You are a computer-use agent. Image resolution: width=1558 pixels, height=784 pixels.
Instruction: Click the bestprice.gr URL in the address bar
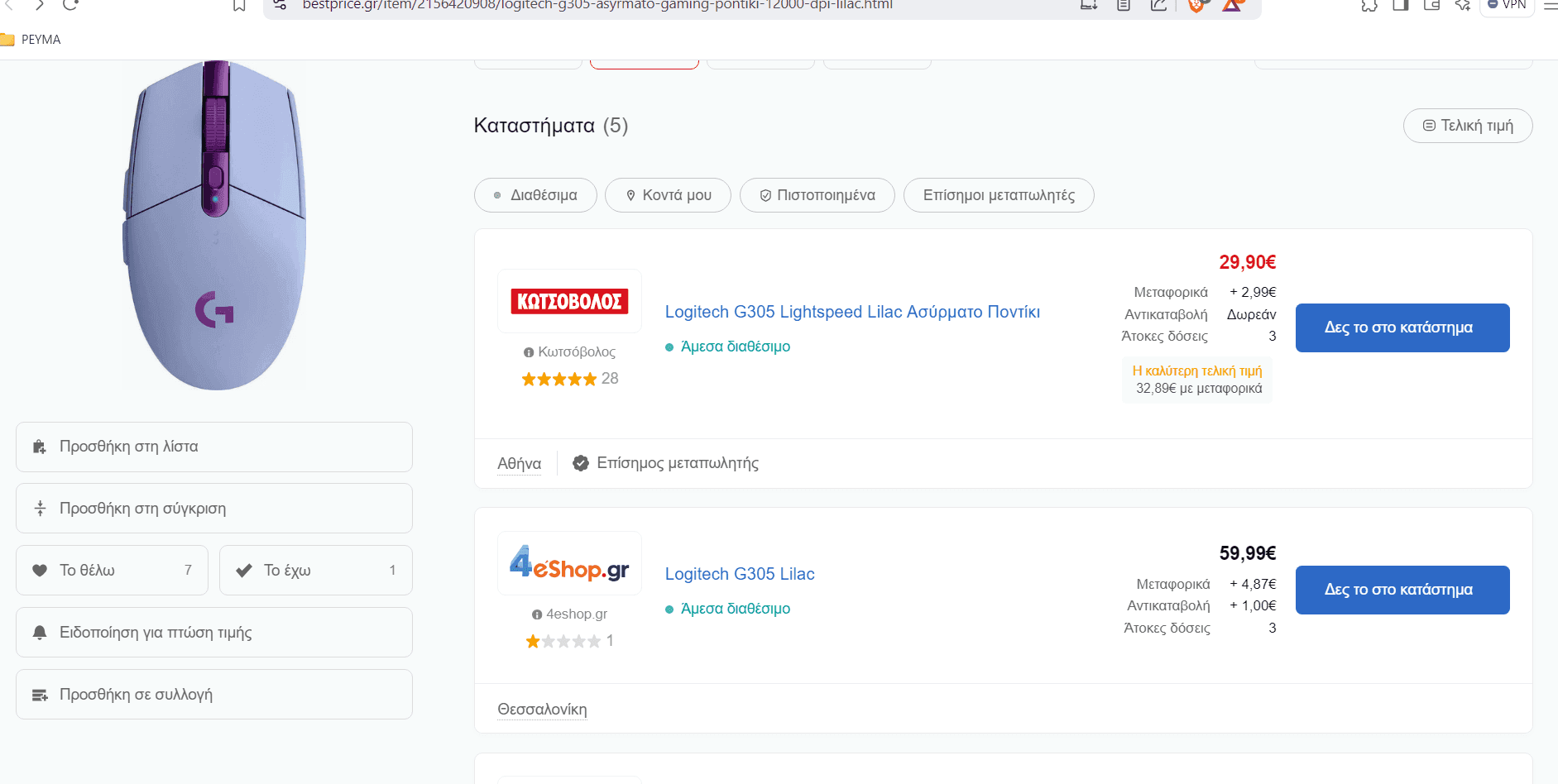[x=597, y=5]
